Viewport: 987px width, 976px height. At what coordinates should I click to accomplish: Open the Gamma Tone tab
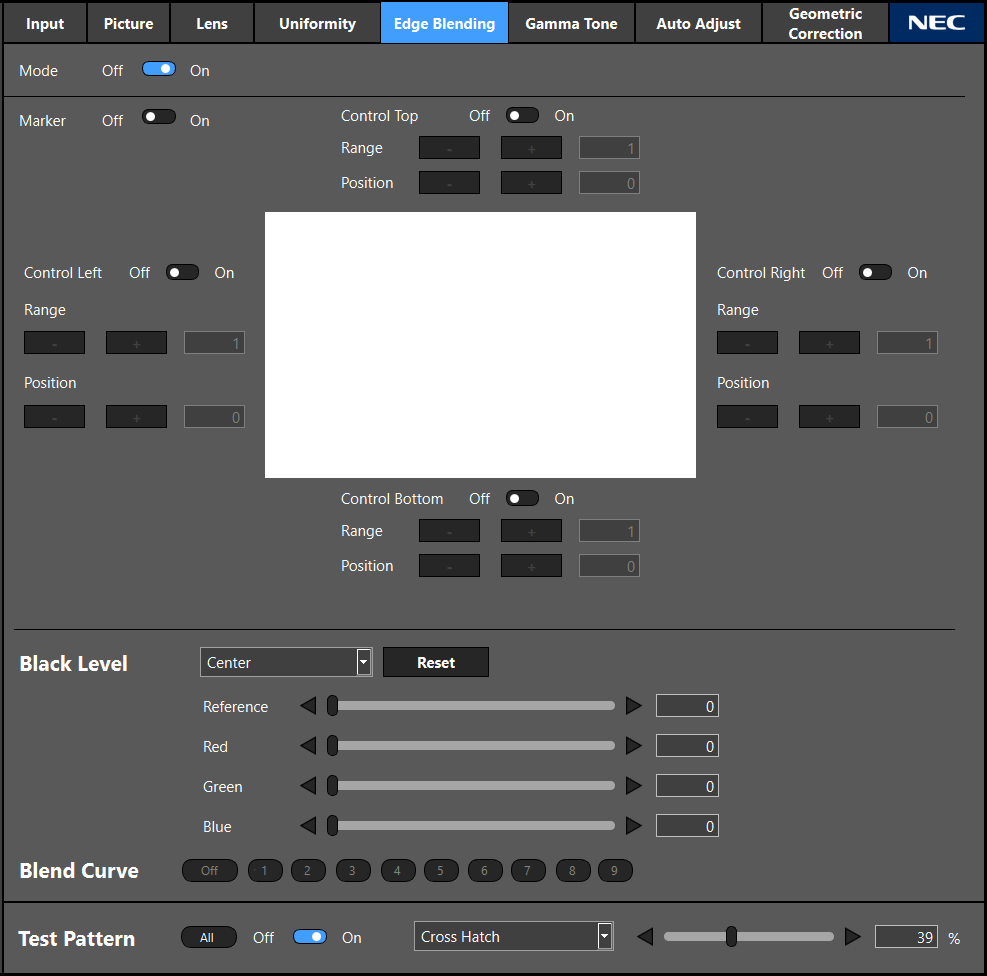pyautogui.click(x=571, y=23)
